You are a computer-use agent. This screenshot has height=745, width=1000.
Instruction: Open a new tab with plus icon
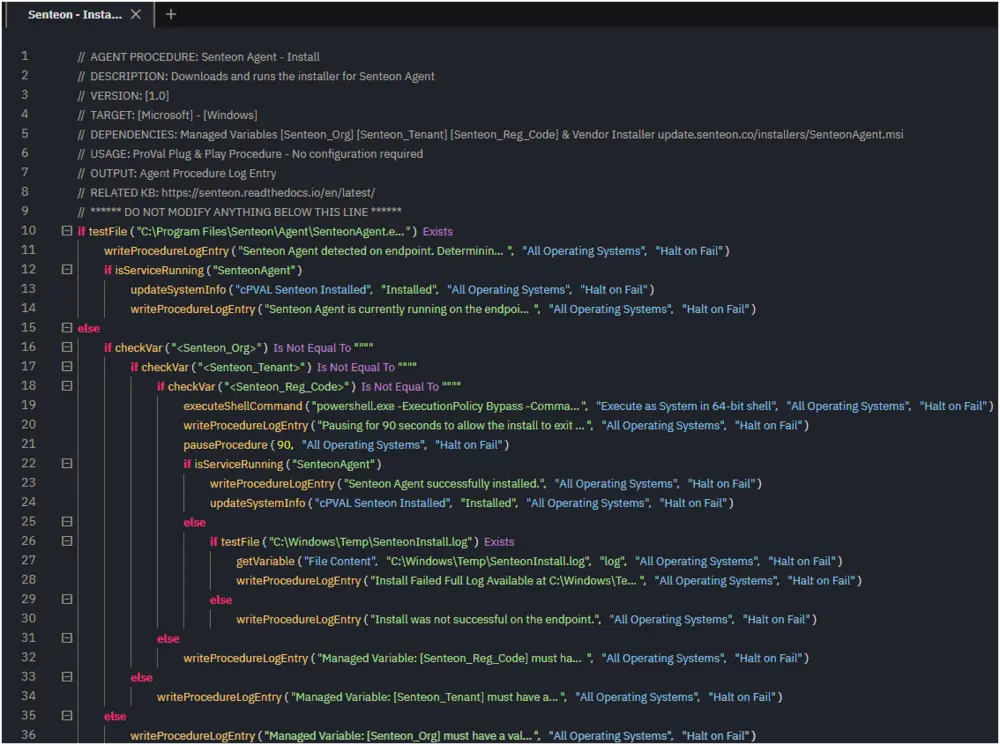[x=171, y=14]
